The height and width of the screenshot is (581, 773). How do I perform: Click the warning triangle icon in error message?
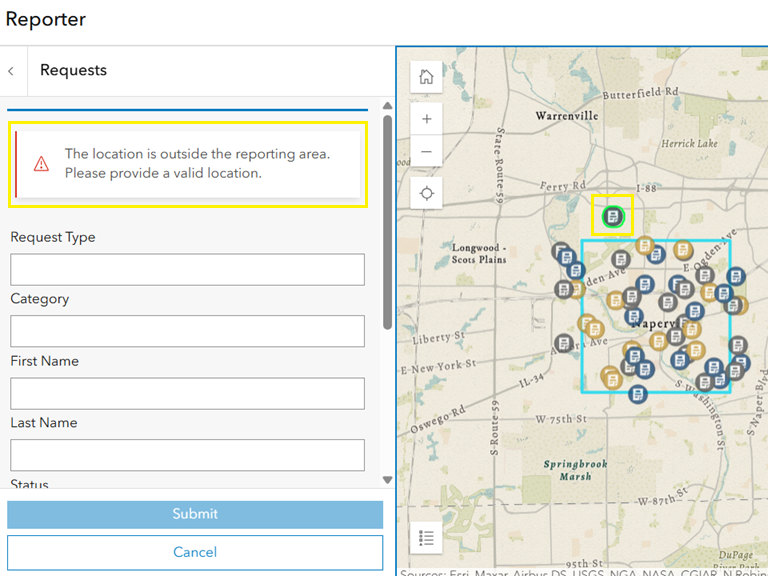point(41,164)
